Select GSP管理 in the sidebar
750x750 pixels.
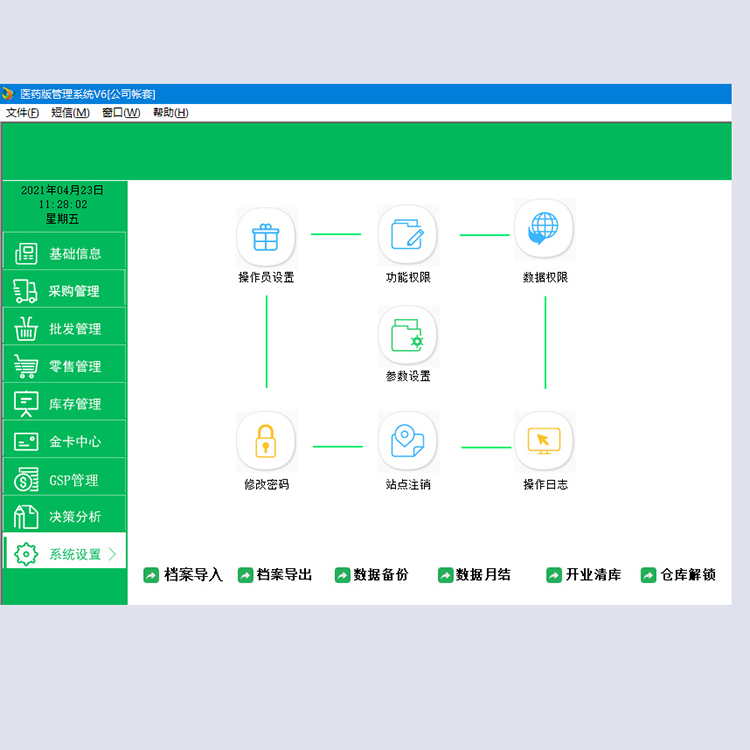coord(64,477)
